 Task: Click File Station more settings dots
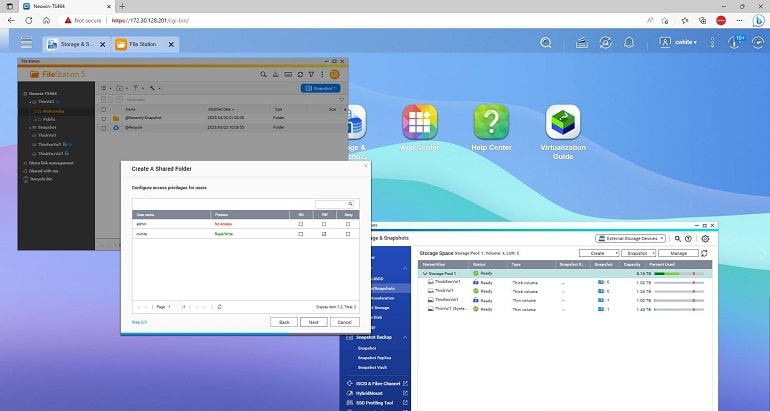[x=322, y=74]
